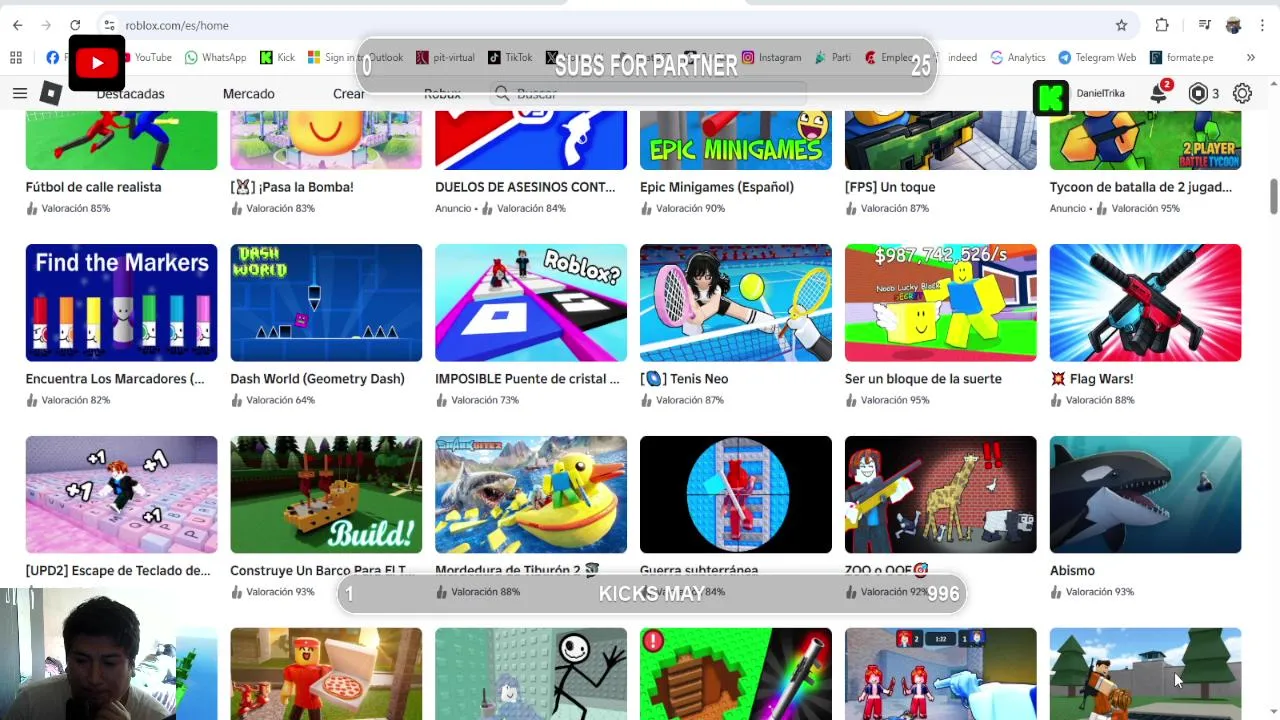
Task: Open the media control icon in the browser toolbar
Action: pyautogui.click(x=1205, y=25)
